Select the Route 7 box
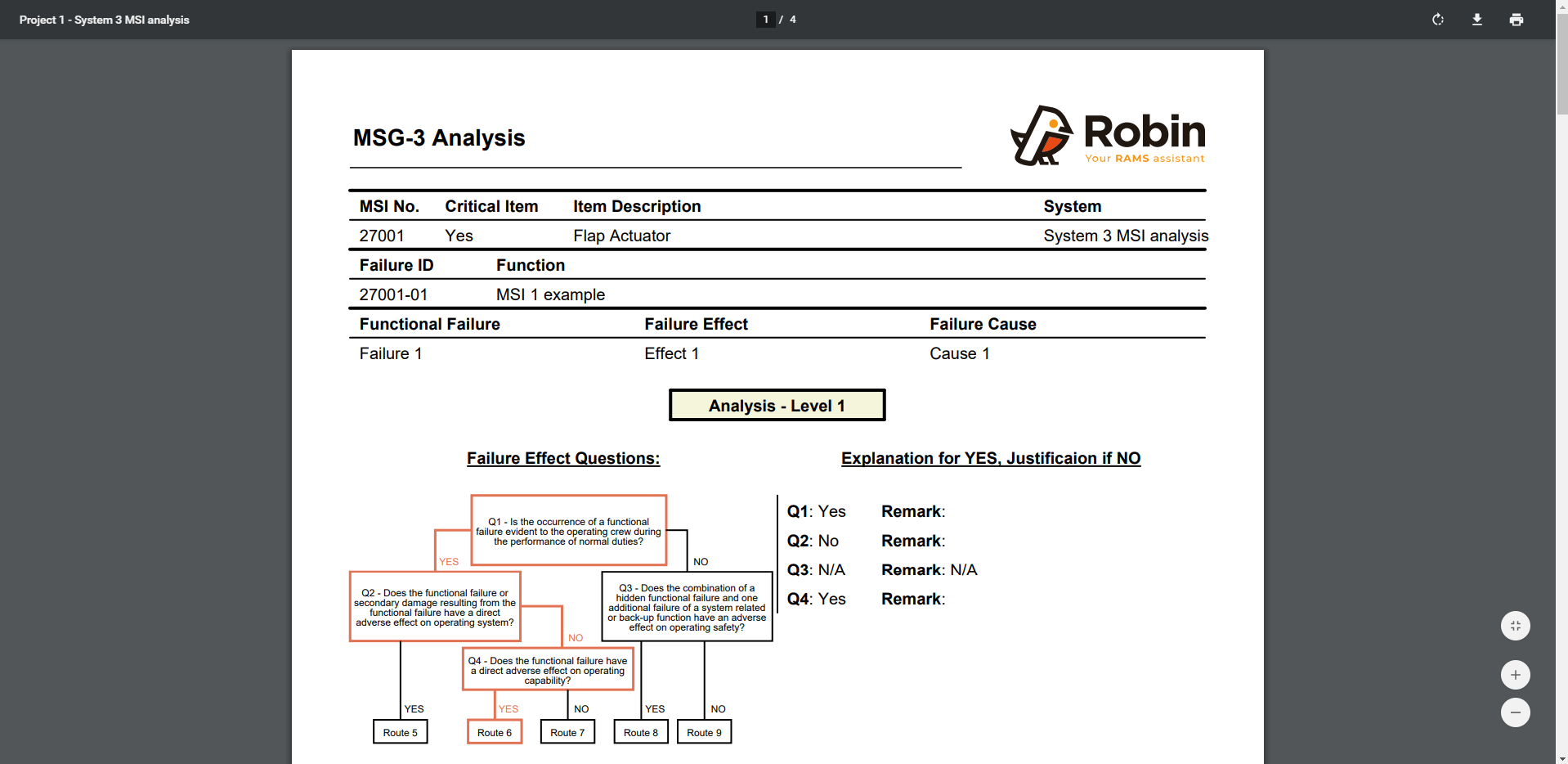This screenshot has height=764, width=1568. pyautogui.click(x=567, y=732)
